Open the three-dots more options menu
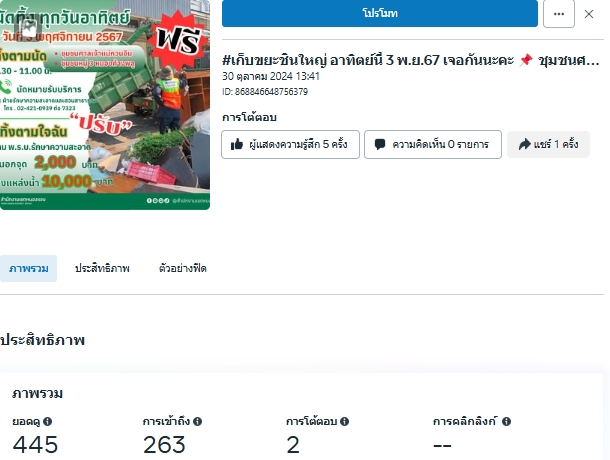This screenshot has width=610, height=460. [x=559, y=14]
